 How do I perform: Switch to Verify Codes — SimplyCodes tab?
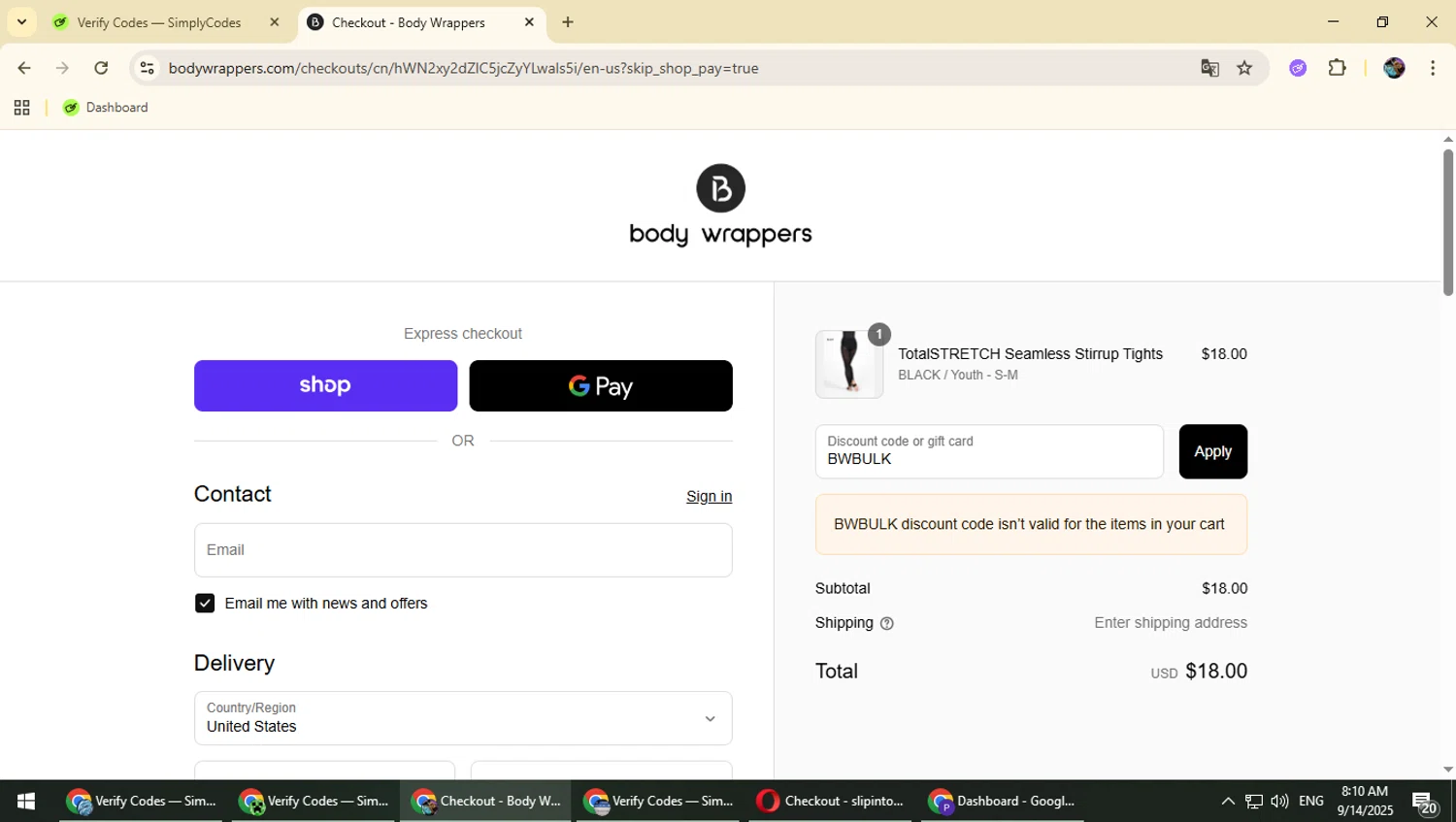click(x=158, y=22)
